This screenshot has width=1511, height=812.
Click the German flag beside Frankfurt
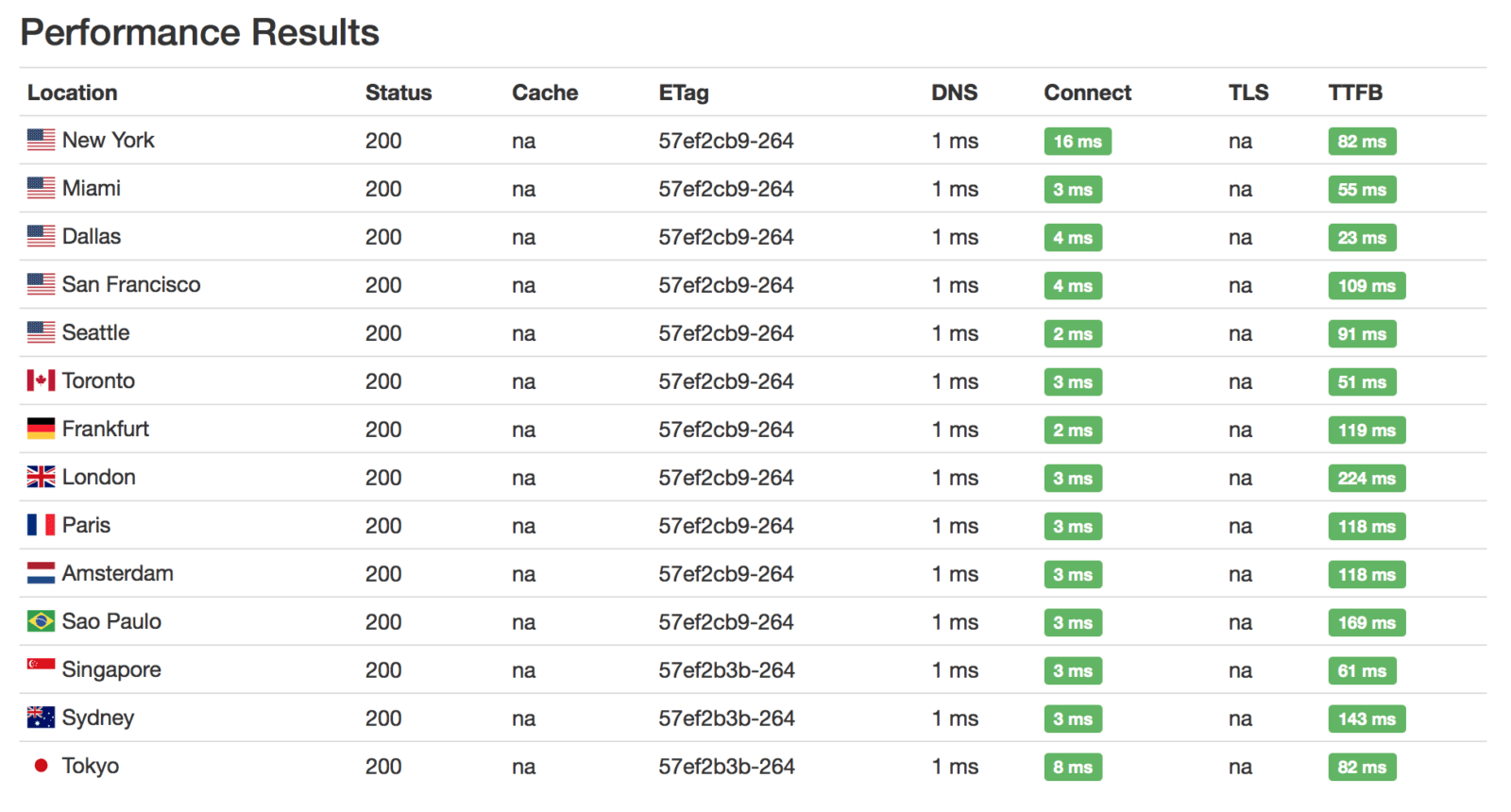tap(41, 429)
